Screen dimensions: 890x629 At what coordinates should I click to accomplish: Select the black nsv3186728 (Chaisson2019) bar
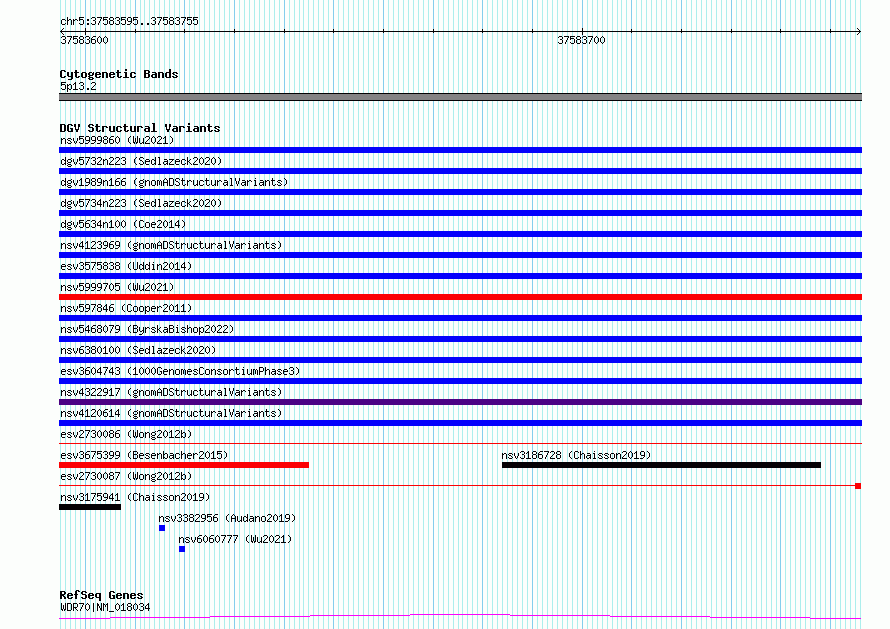point(661,465)
